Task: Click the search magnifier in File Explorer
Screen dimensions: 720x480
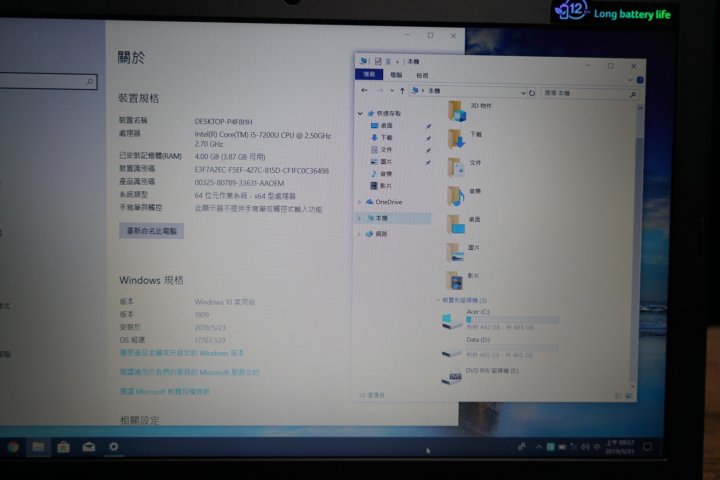Action: point(633,94)
